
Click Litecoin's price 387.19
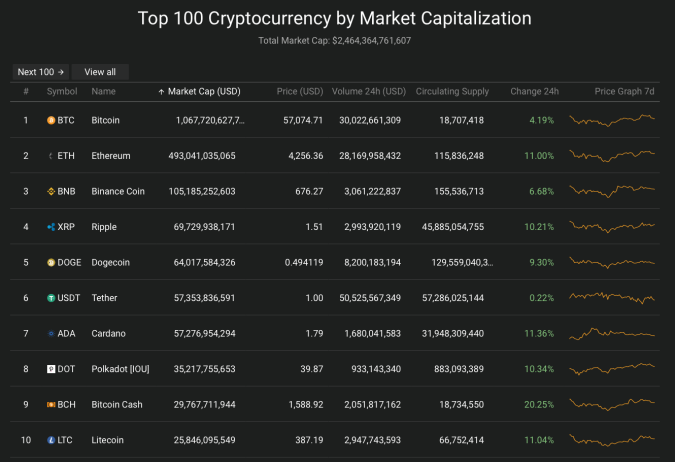click(x=309, y=440)
